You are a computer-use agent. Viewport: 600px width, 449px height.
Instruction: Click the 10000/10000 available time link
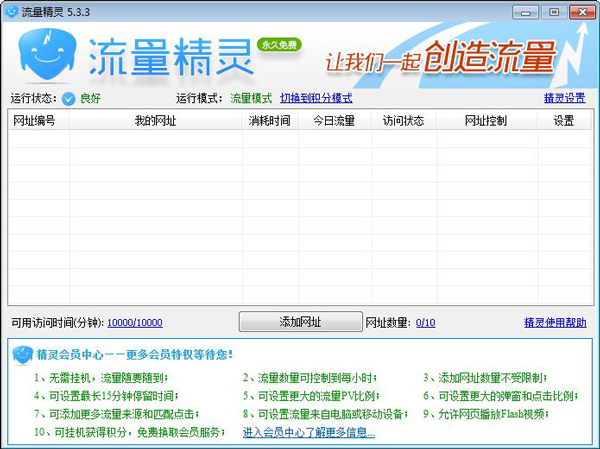tap(135, 323)
